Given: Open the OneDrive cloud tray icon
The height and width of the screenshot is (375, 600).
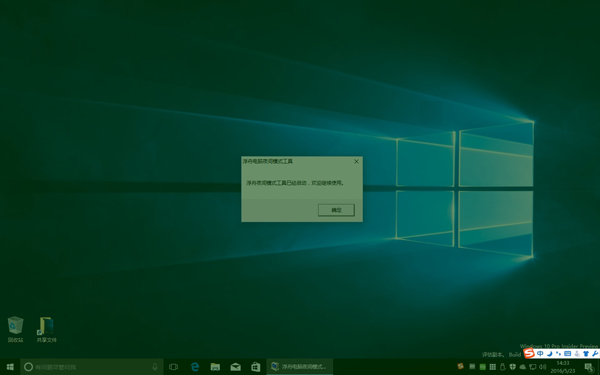Looking at the screenshot, I should tap(523, 367).
